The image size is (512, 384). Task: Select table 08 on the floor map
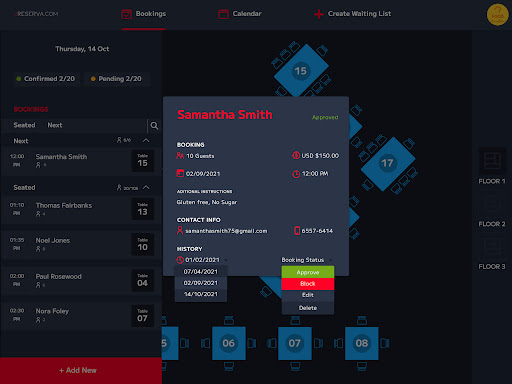[362, 343]
